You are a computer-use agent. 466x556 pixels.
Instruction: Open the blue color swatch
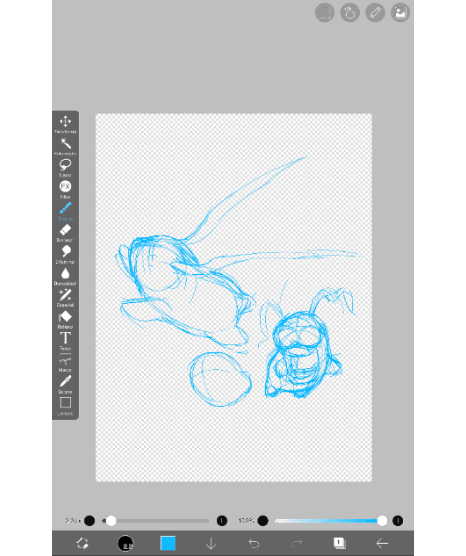[x=168, y=543]
